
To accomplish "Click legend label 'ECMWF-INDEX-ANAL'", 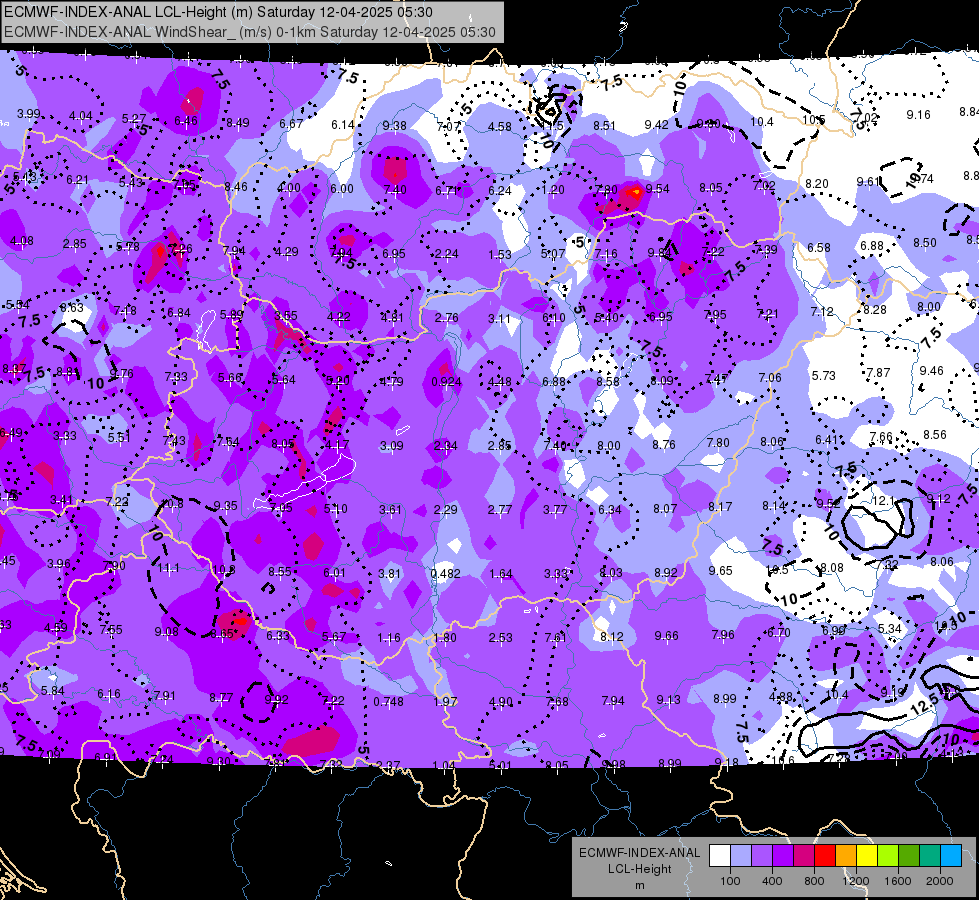I will (x=639, y=853).
